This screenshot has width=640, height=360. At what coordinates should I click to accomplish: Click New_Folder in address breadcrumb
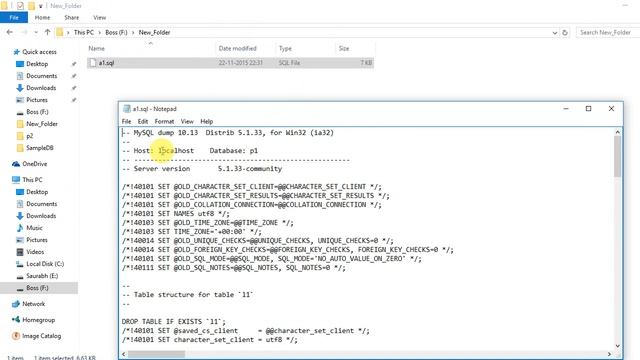[154, 32]
